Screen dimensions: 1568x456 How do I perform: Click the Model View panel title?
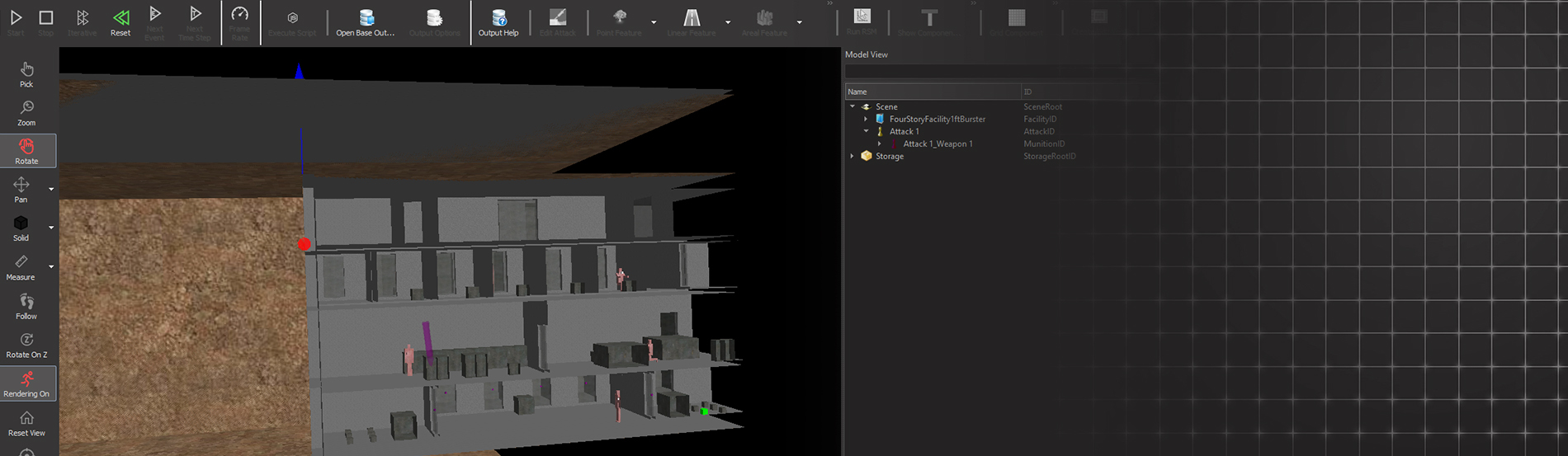(x=867, y=54)
